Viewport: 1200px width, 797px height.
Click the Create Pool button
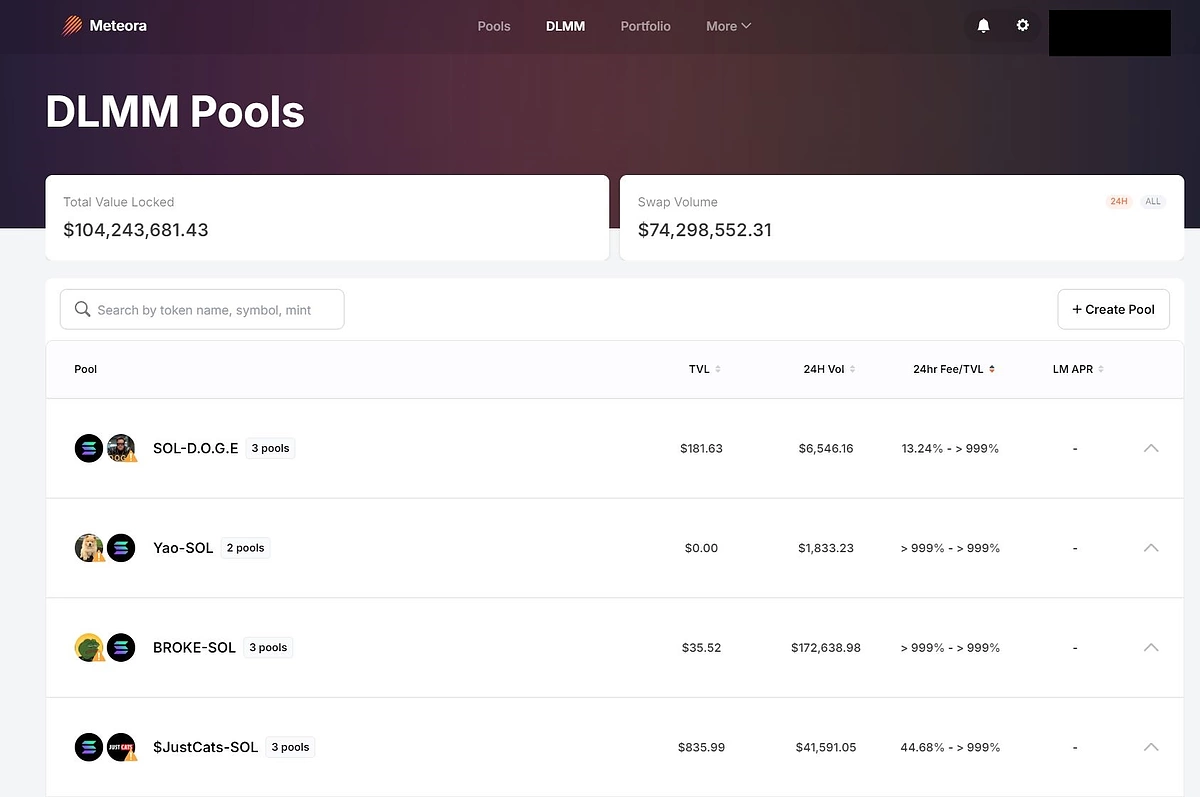click(1113, 310)
